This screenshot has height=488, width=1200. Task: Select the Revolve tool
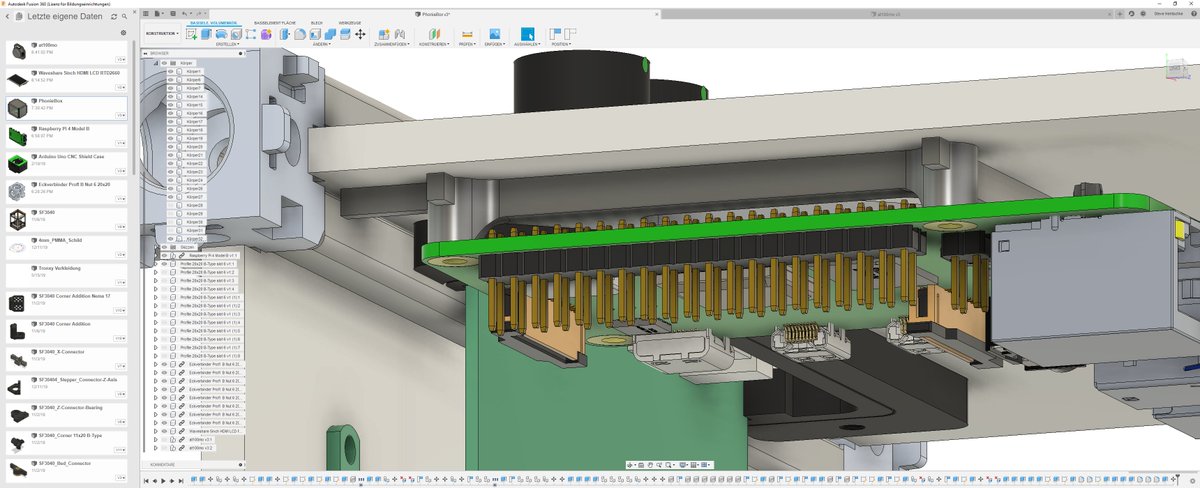coord(221,34)
